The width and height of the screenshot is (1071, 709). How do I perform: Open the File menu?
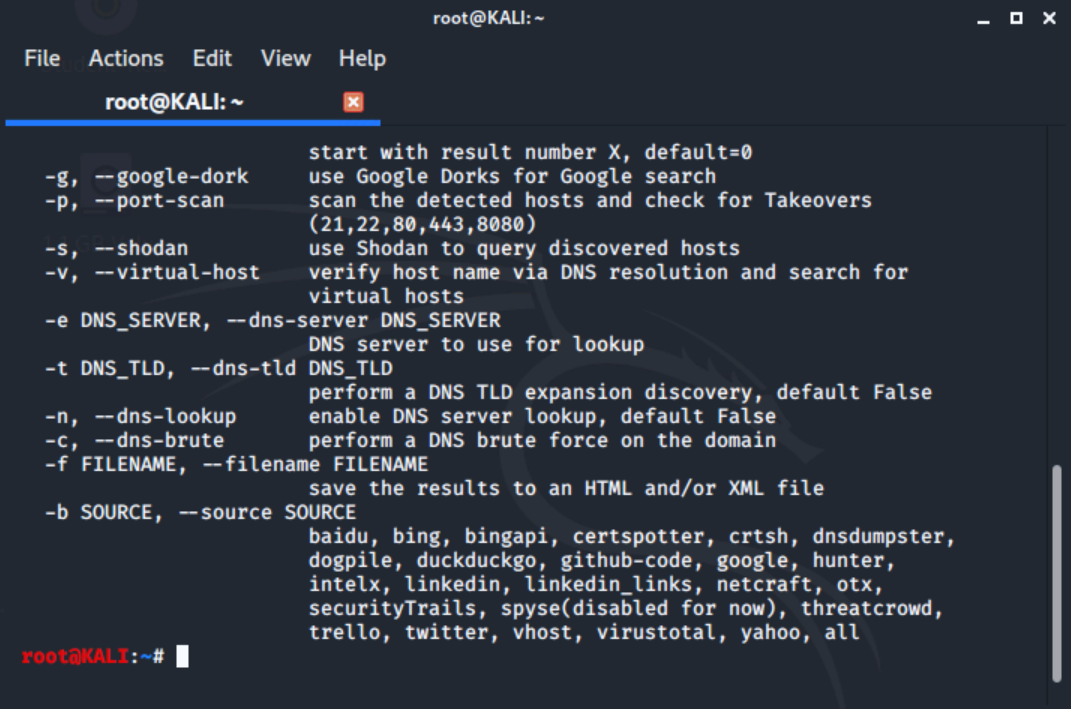click(42, 59)
